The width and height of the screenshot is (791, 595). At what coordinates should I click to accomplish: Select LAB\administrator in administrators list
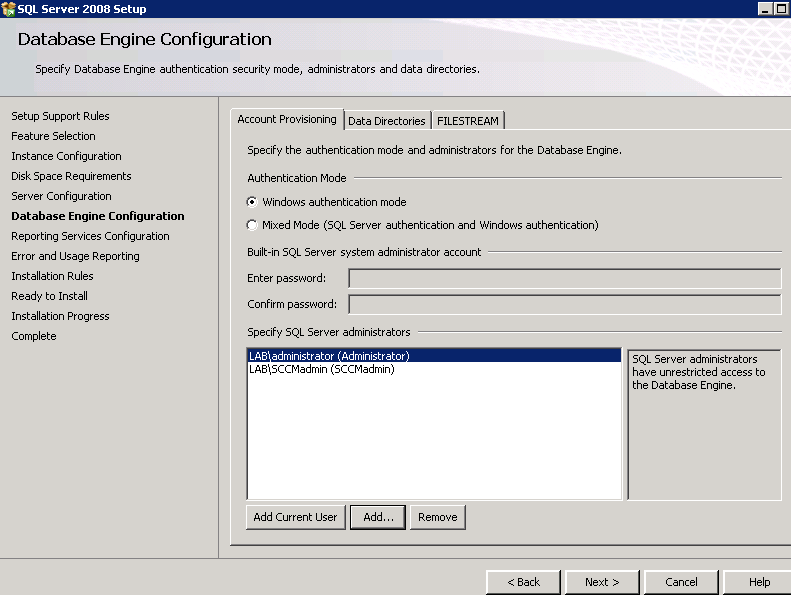point(434,356)
